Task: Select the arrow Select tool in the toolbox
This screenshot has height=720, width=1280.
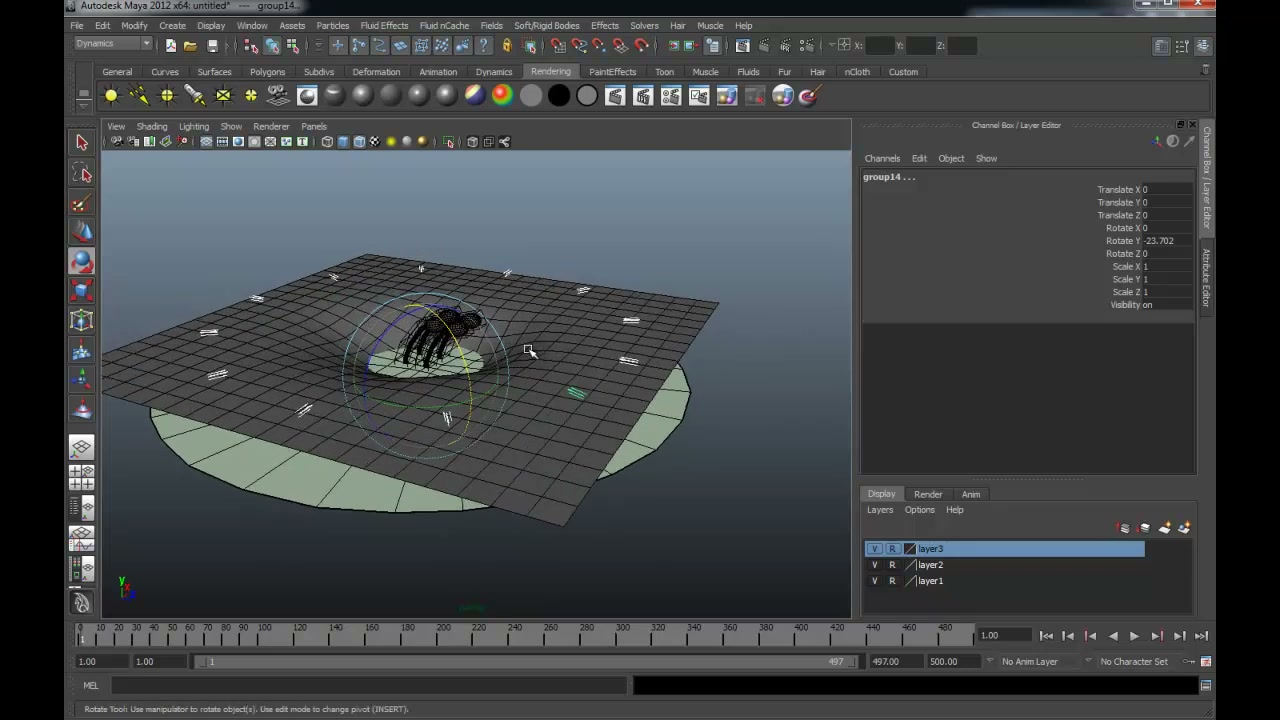Action: coord(82,143)
